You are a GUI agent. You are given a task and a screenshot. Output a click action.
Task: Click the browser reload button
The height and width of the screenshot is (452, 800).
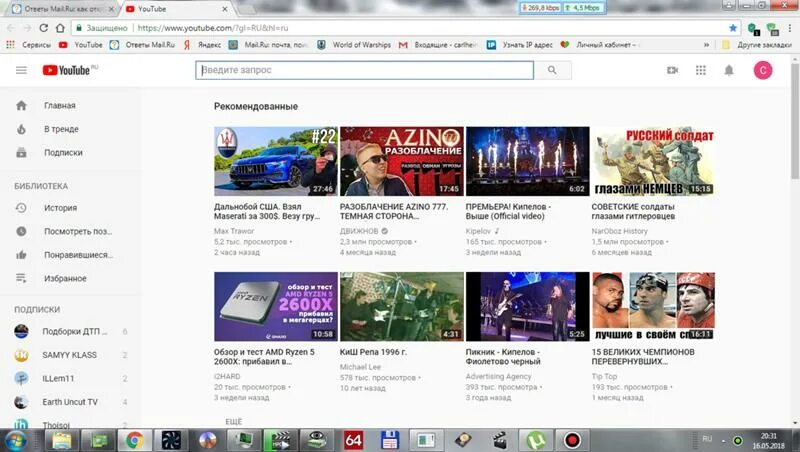(44, 28)
